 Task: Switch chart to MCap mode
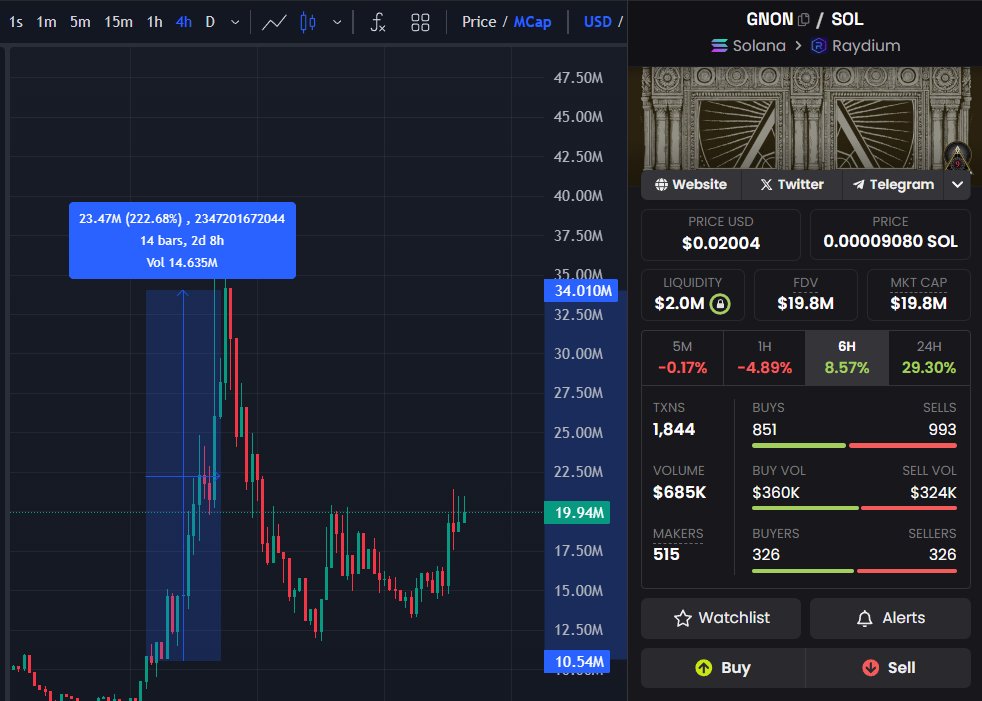click(x=532, y=22)
